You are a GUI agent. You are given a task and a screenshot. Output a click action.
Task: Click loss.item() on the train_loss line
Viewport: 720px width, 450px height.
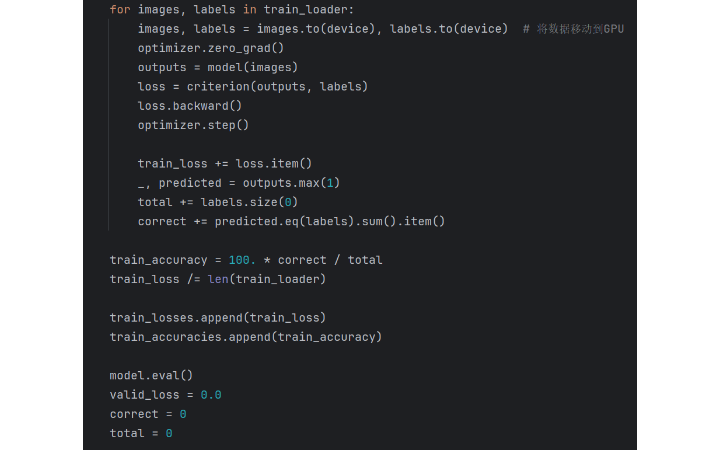pyautogui.click(x=274, y=164)
